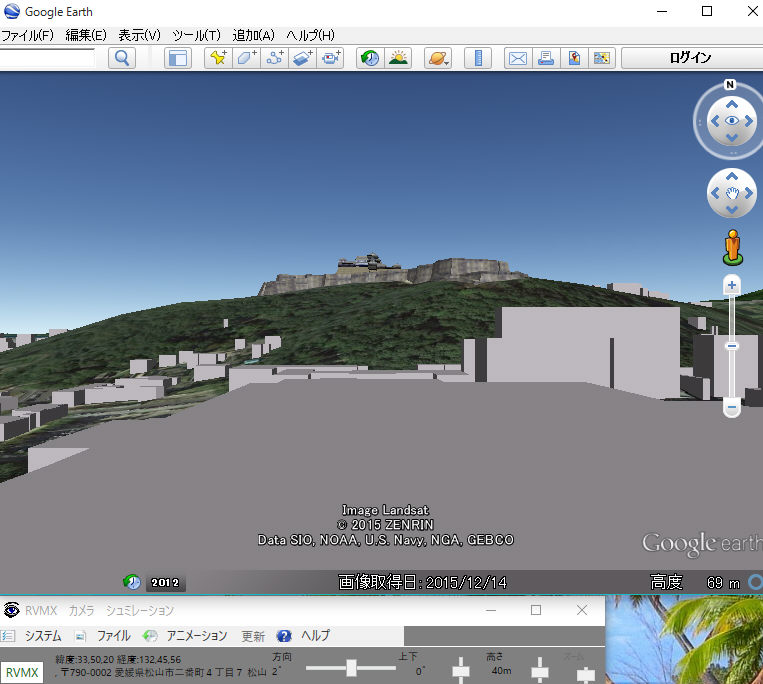Add a new placemark
This screenshot has width=763, height=684.
tap(217, 58)
